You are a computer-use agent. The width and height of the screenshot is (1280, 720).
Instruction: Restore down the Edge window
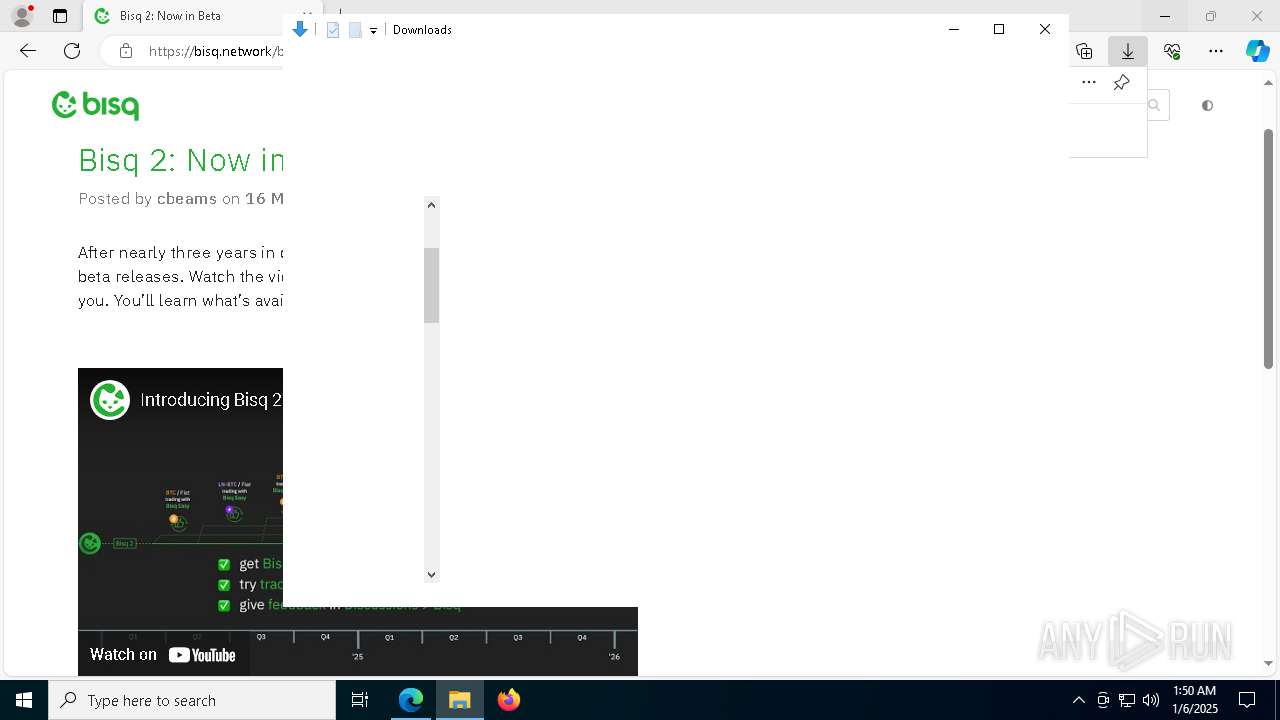click(x=1211, y=16)
